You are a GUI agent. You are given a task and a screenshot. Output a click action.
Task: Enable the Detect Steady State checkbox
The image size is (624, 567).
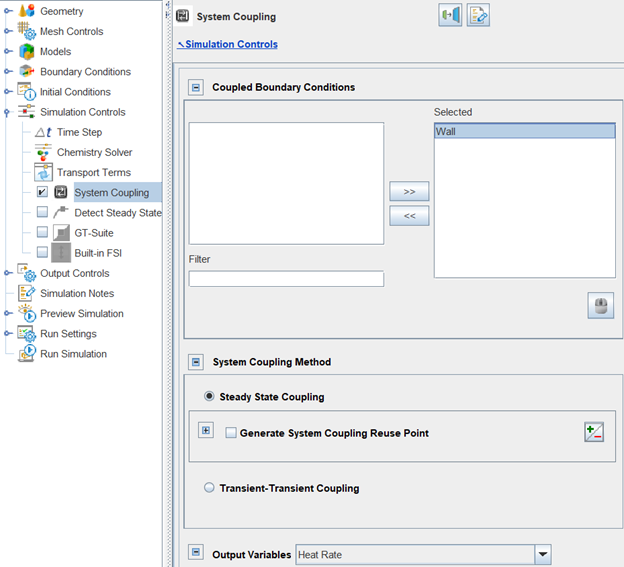42,212
